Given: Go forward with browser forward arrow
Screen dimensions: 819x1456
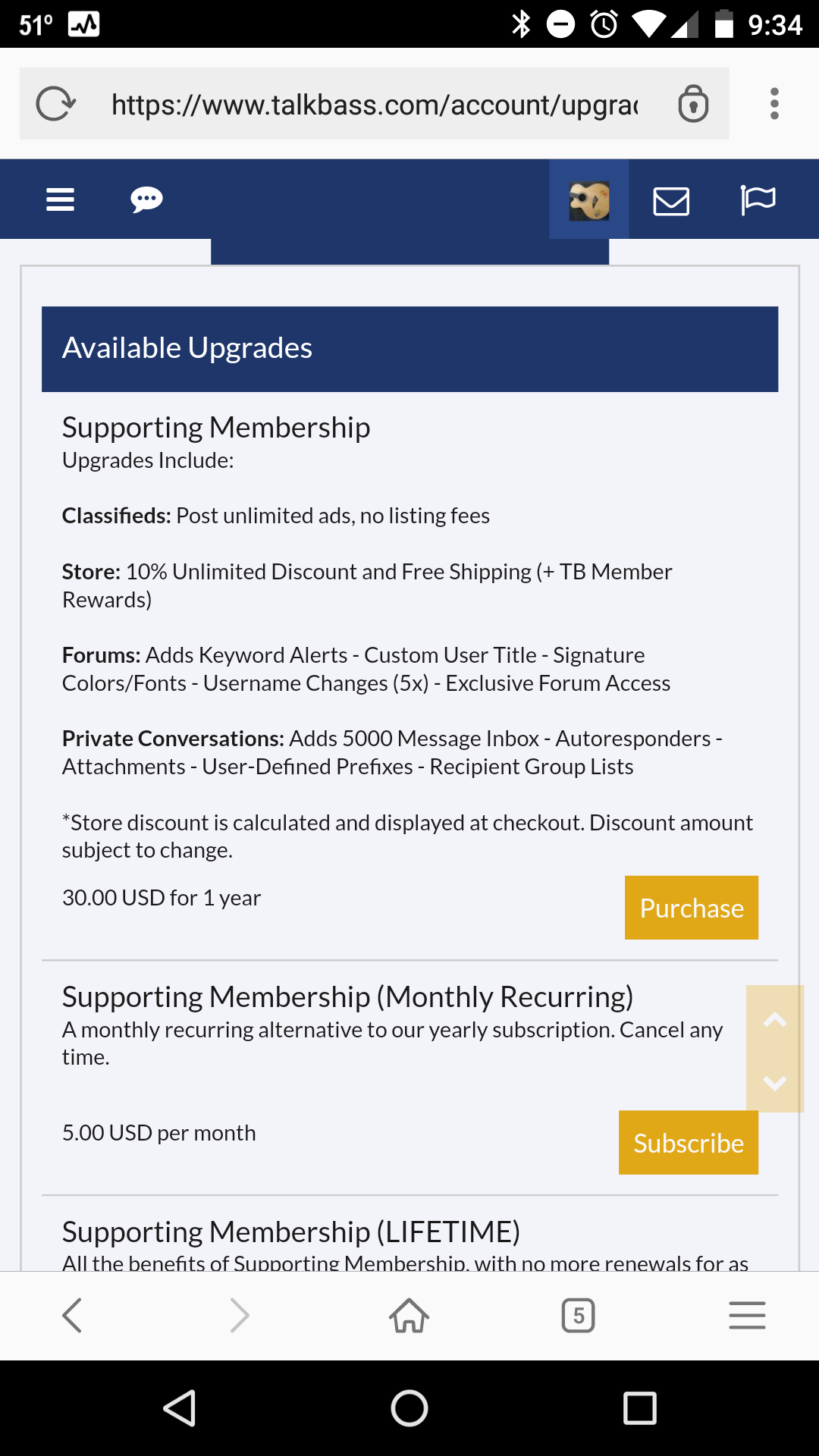Looking at the screenshot, I should coord(240,1315).
